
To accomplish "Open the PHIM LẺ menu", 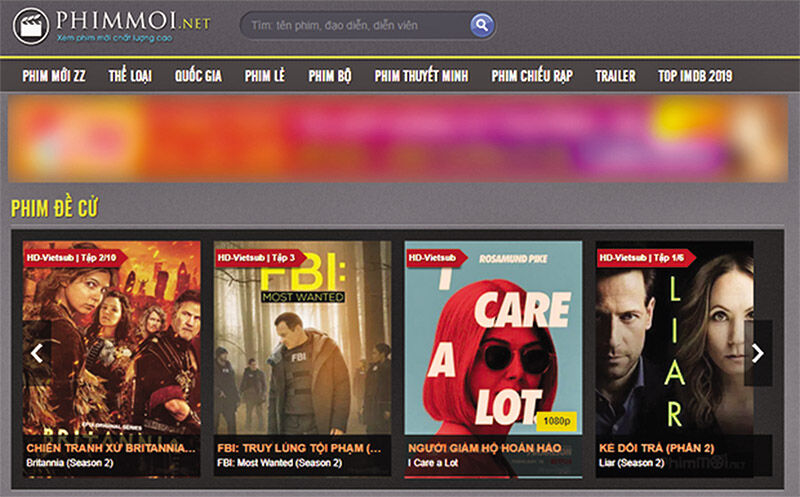I will point(265,76).
